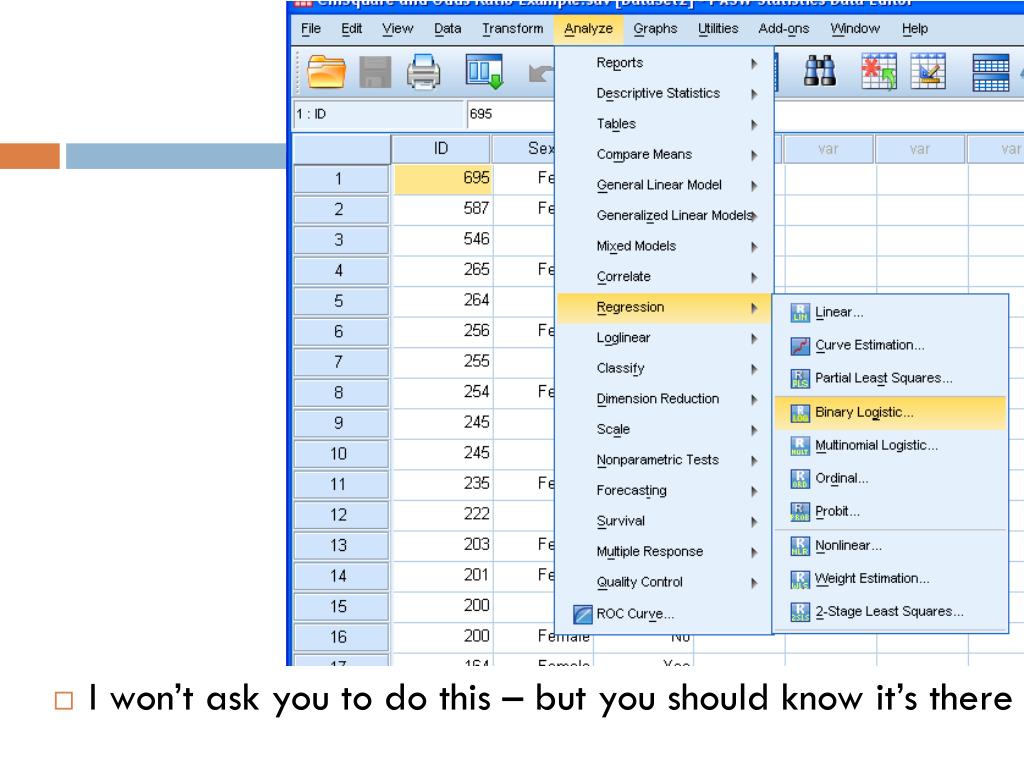Click the Nonlinear regression icon
Screen dimensions: 1024x768
(x=800, y=546)
